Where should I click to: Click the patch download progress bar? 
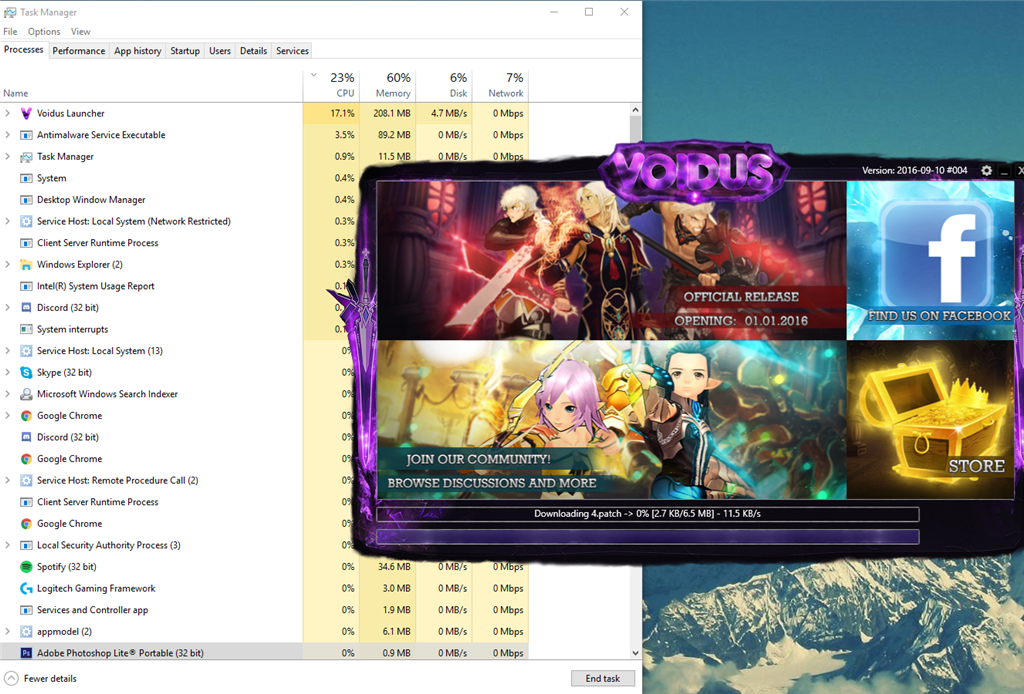point(648,514)
